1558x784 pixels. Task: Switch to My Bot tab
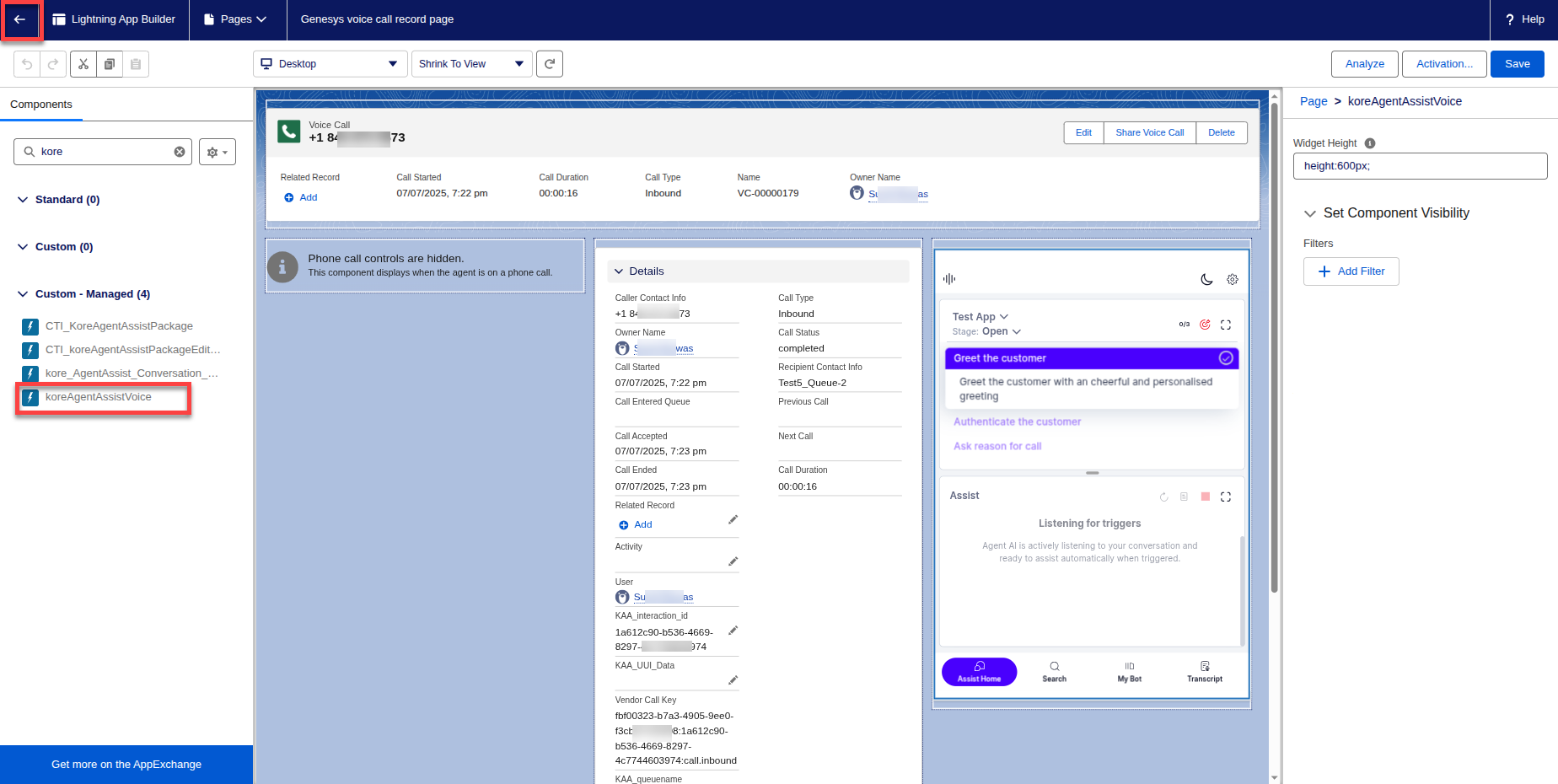click(x=1130, y=672)
